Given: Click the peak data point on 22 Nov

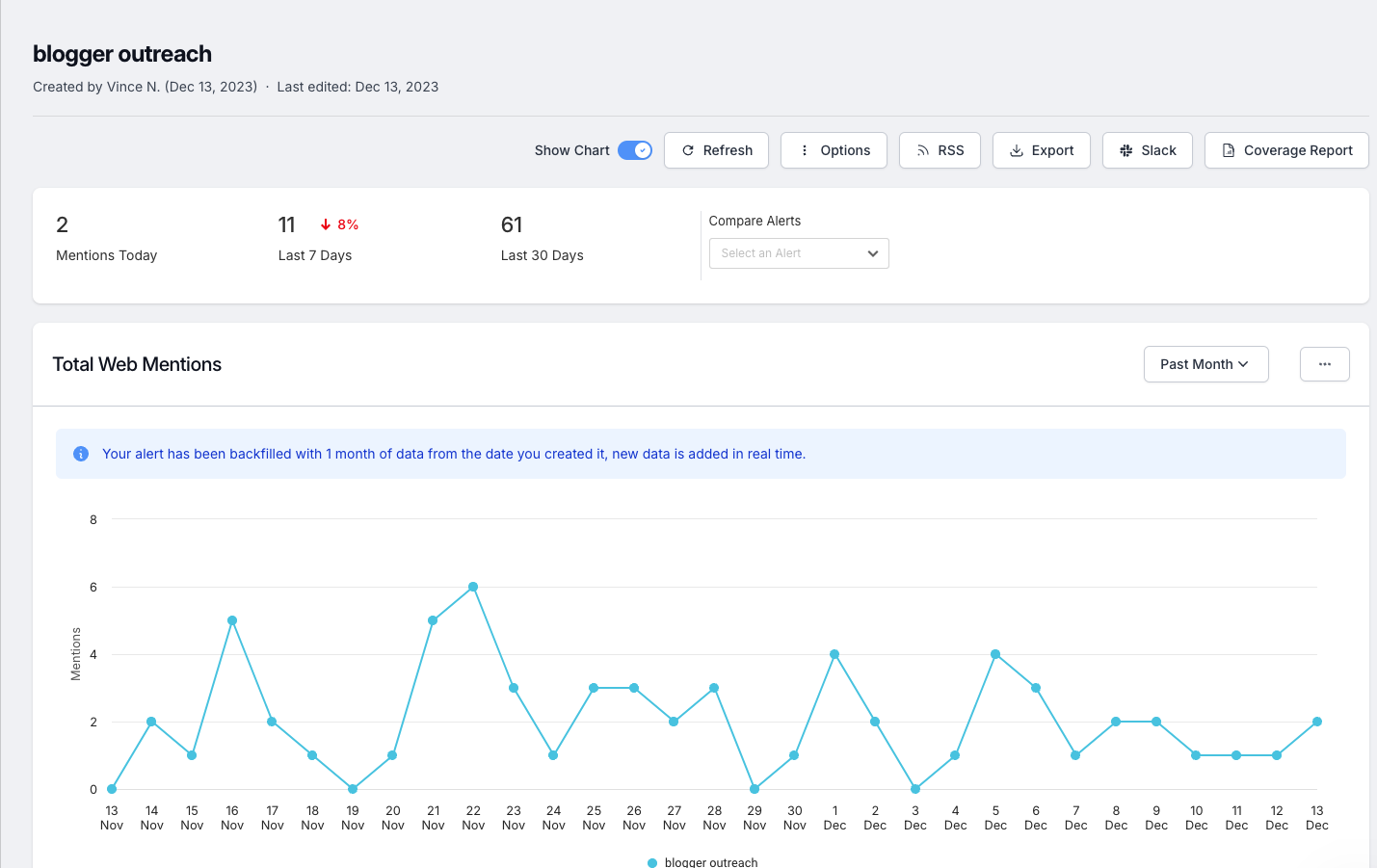Looking at the screenshot, I should [x=473, y=586].
